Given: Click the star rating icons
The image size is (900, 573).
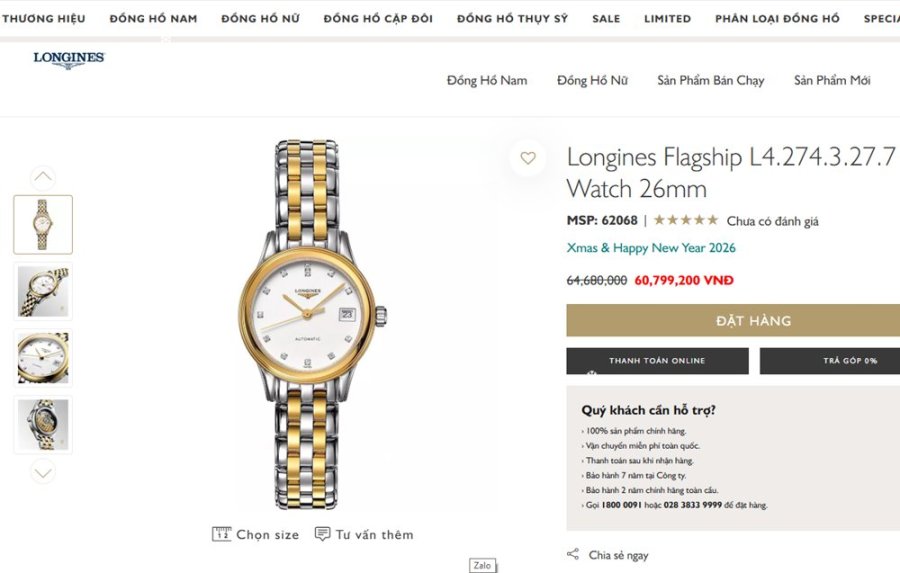Looking at the screenshot, I should pyautogui.click(x=685, y=221).
